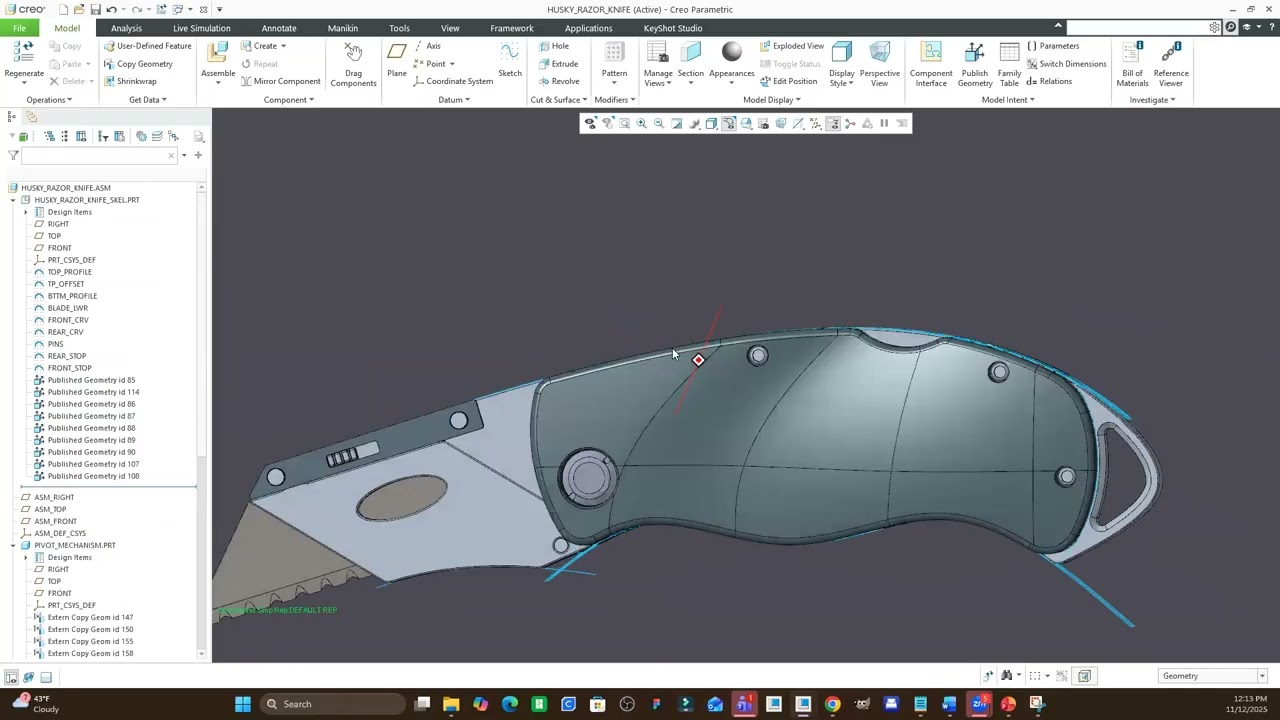This screenshot has height=720, width=1280.
Task: Launch Publish Geometry tool
Action: click(x=975, y=64)
